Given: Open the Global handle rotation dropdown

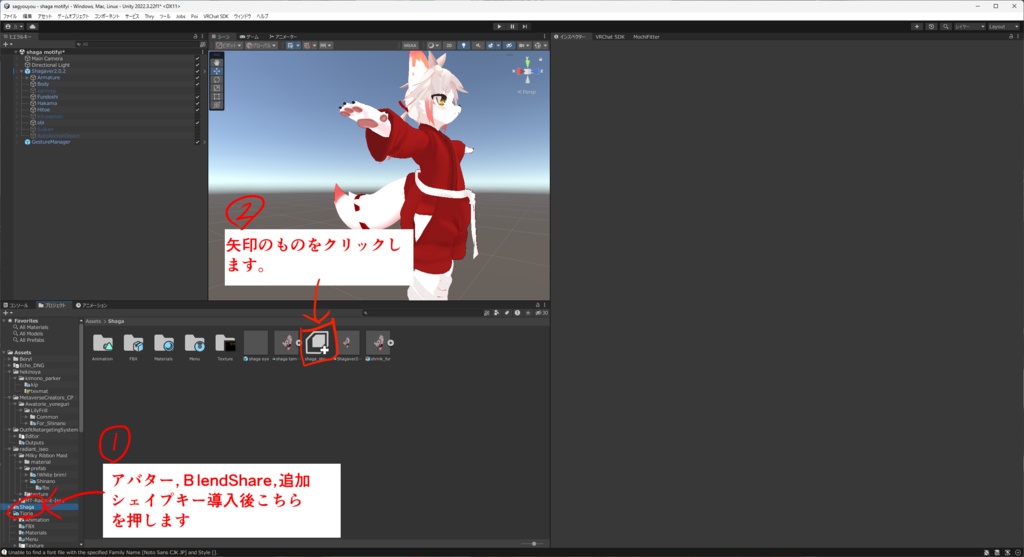Looking at the screenshot, I should pyautogui.click(x=261, y=46).
